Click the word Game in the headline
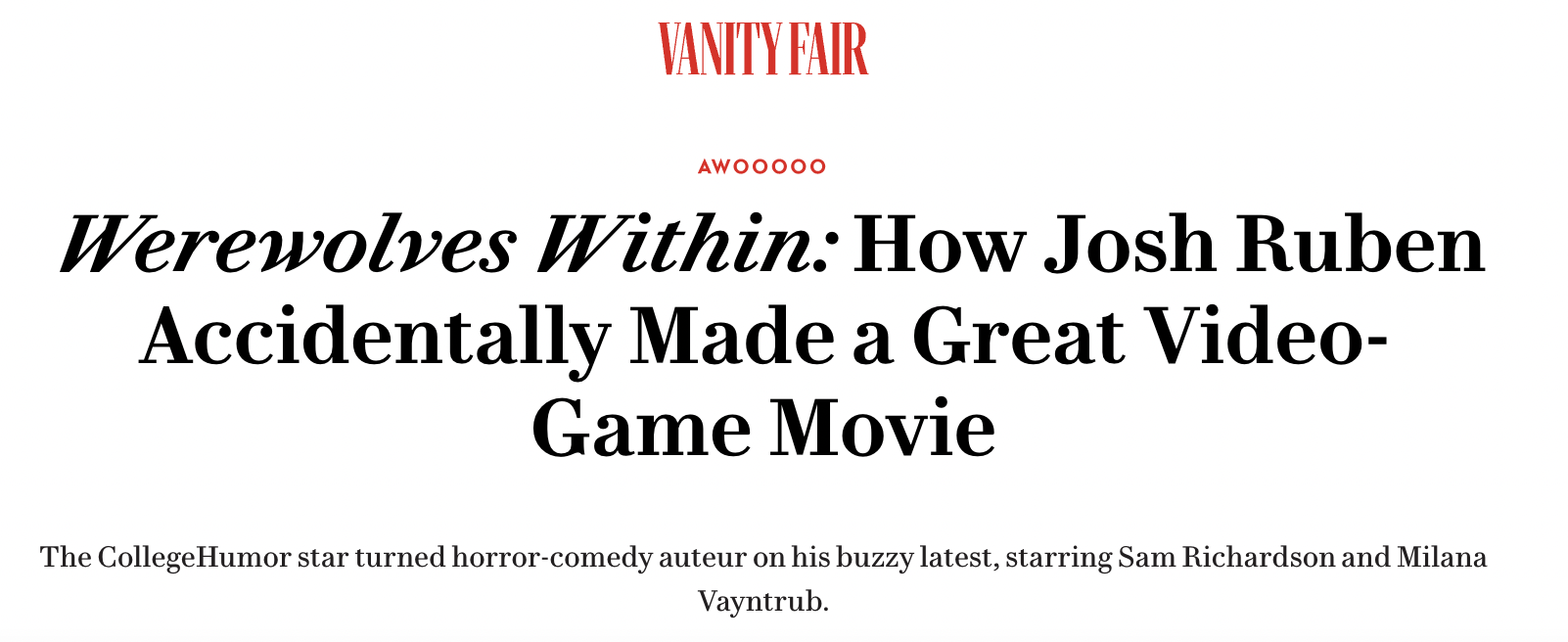The image size is (1568, 642). point(641,429)
